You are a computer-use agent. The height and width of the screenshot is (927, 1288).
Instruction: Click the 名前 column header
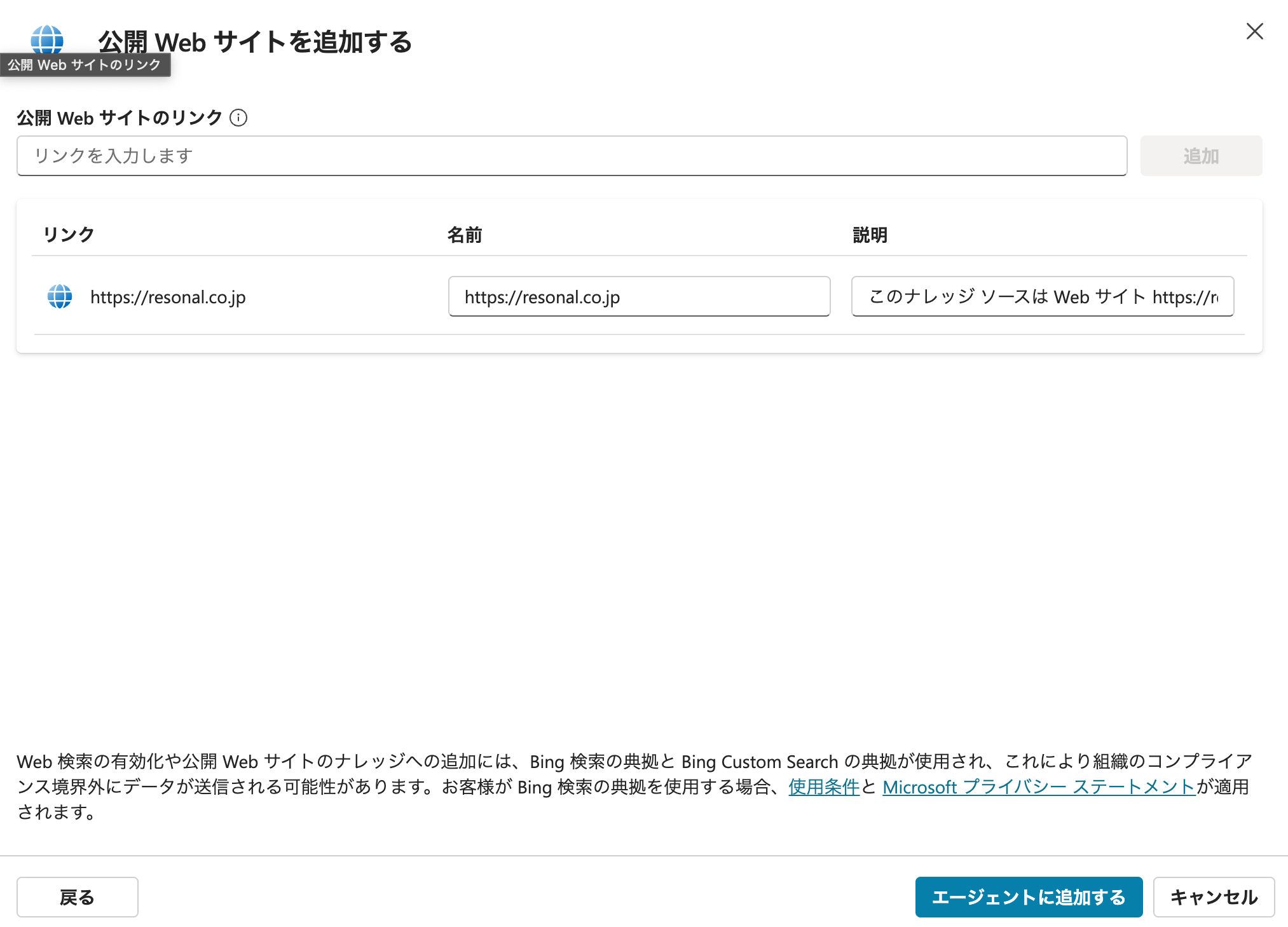(x=464, y=235)
